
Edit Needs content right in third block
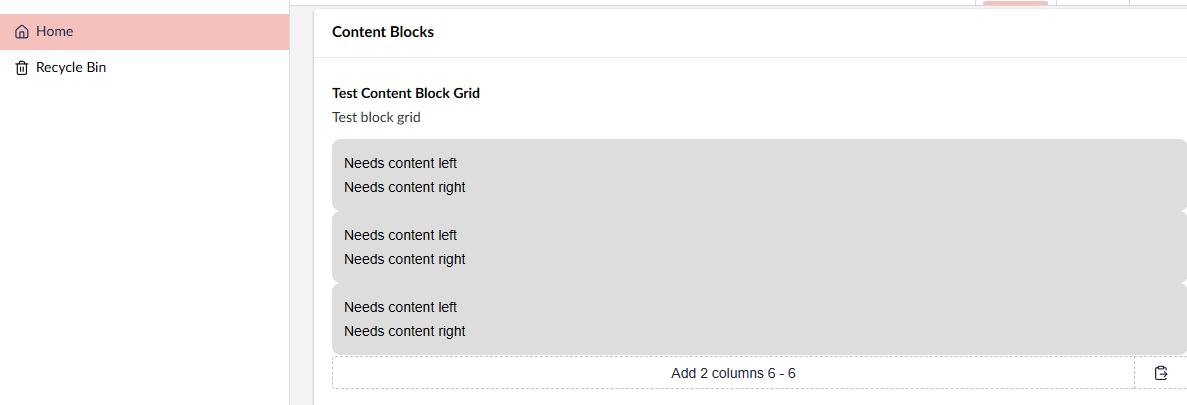click(404, 331)
